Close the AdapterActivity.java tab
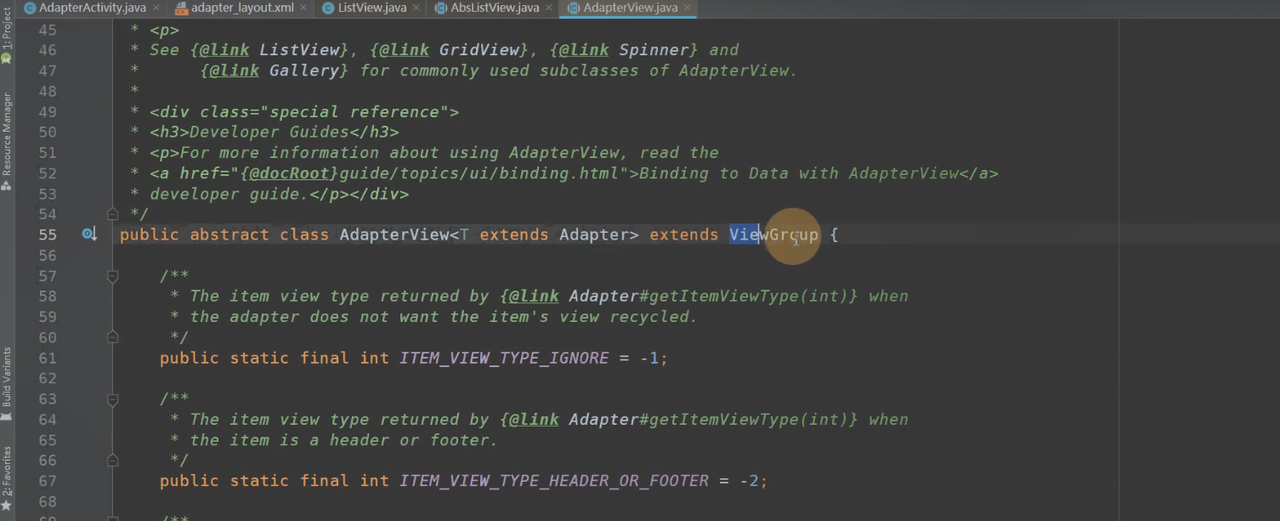 point(155,8)
